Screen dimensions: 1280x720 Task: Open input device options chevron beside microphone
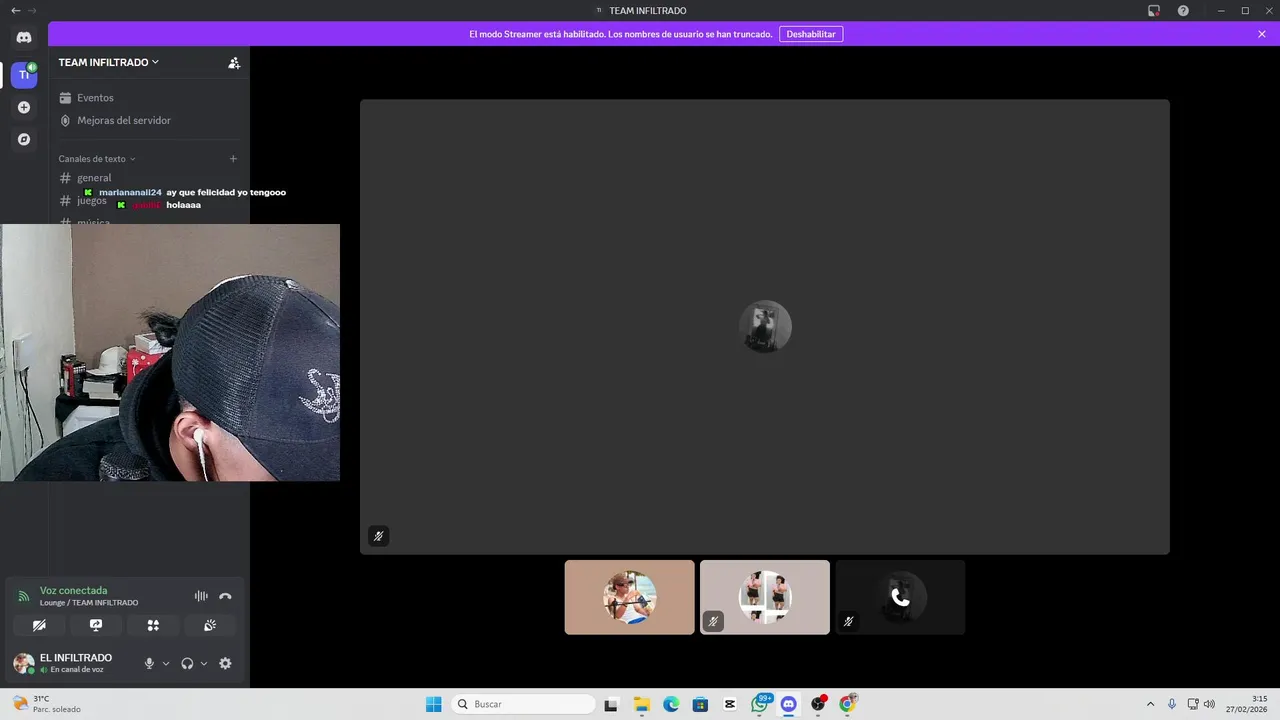pos(166,663)
